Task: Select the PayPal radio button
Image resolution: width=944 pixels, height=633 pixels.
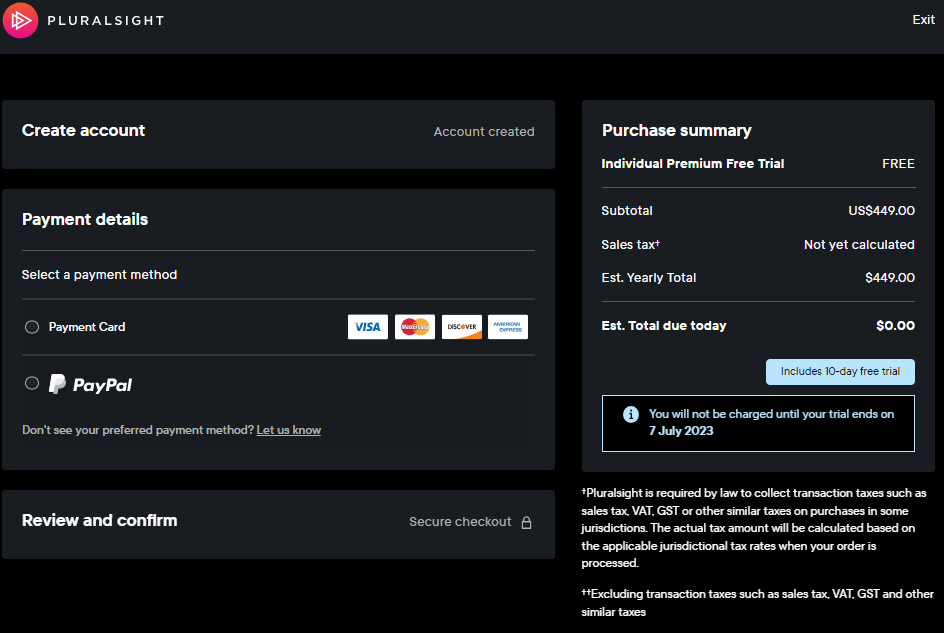Action: click(32, 383)
